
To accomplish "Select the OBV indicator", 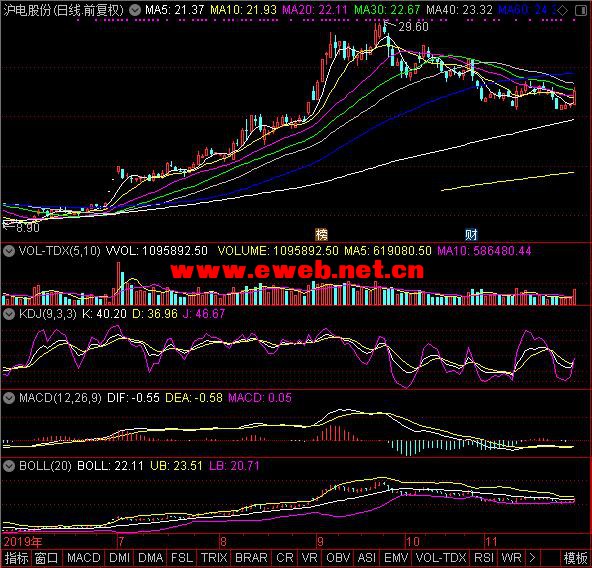I will [x=338, y=558].
